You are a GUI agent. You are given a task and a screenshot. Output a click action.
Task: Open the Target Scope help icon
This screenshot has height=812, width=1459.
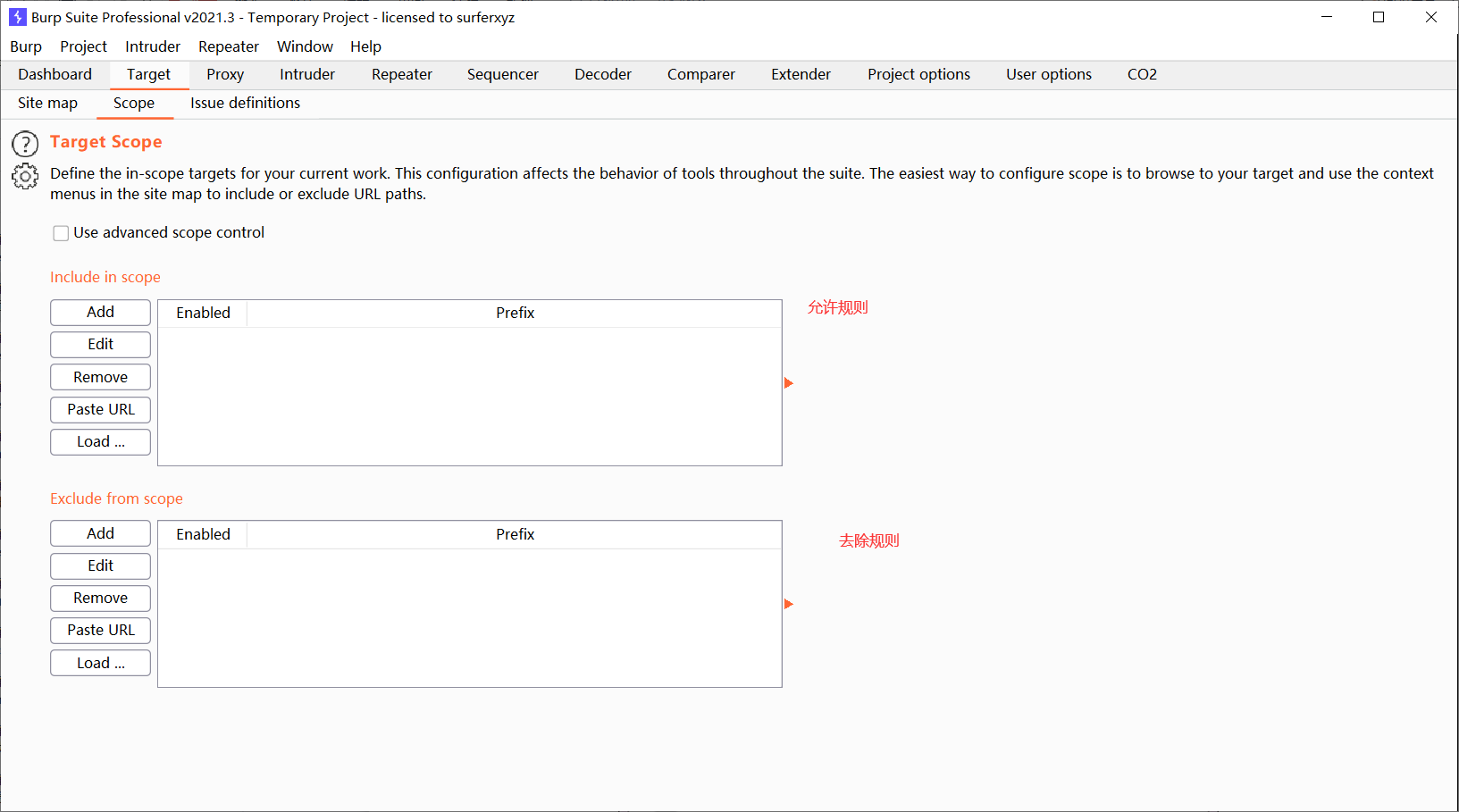pyautogui.click(x=25, y=144)
